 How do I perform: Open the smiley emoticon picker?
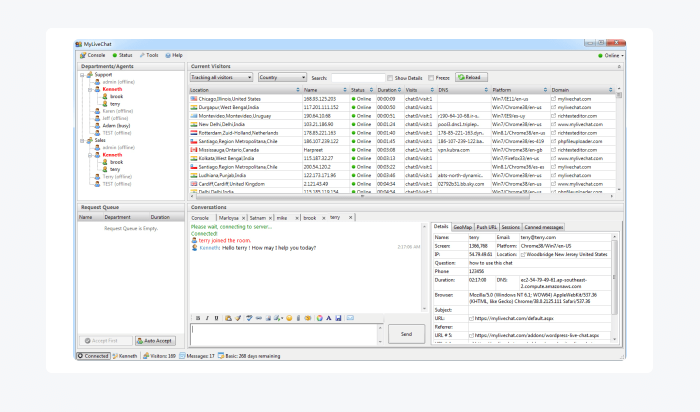pyautogui.click(x=289, y=318)
